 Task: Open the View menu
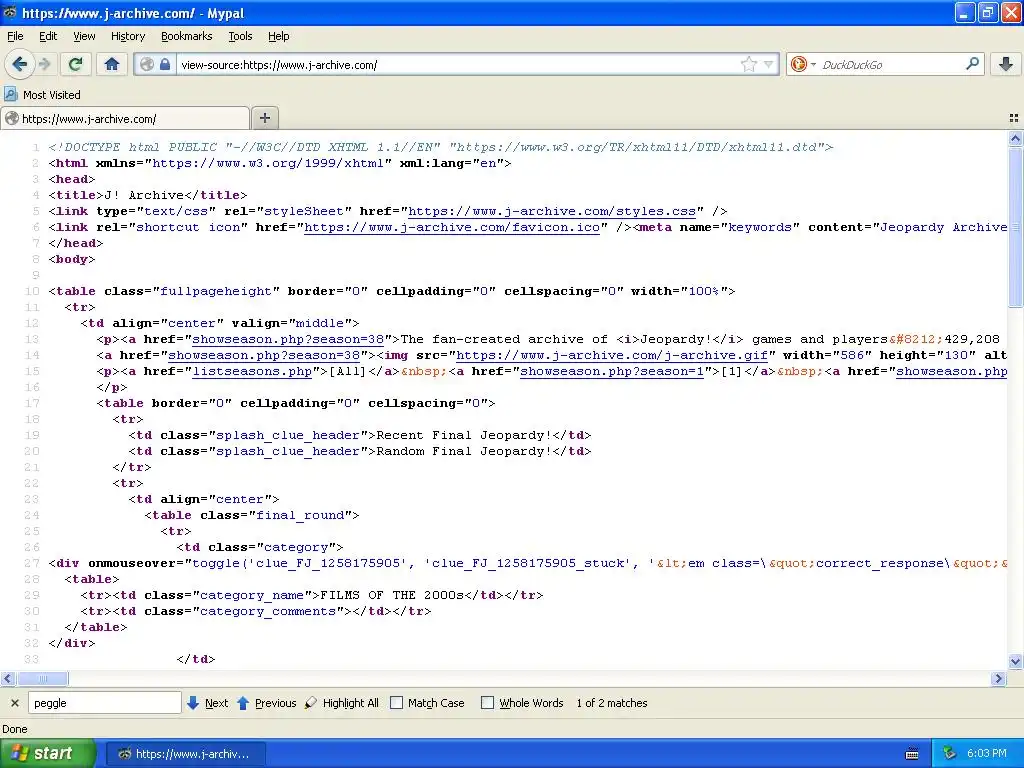(x=84, y=36)
